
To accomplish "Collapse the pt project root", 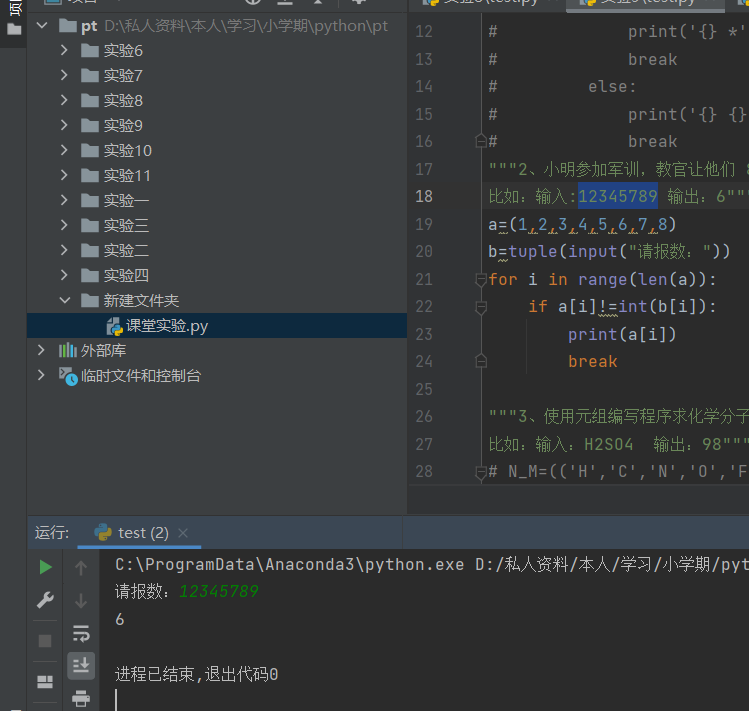I will pos(42,25).
